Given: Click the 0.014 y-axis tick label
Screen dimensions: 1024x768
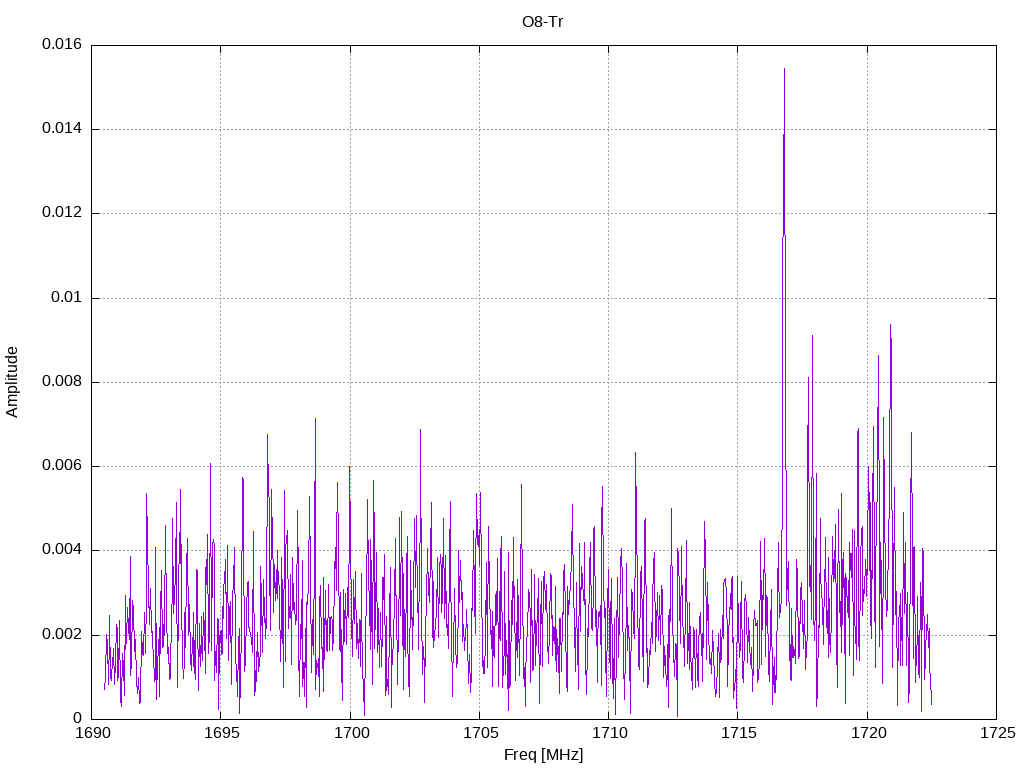Looking at the screenshot, I should [62, 129].
